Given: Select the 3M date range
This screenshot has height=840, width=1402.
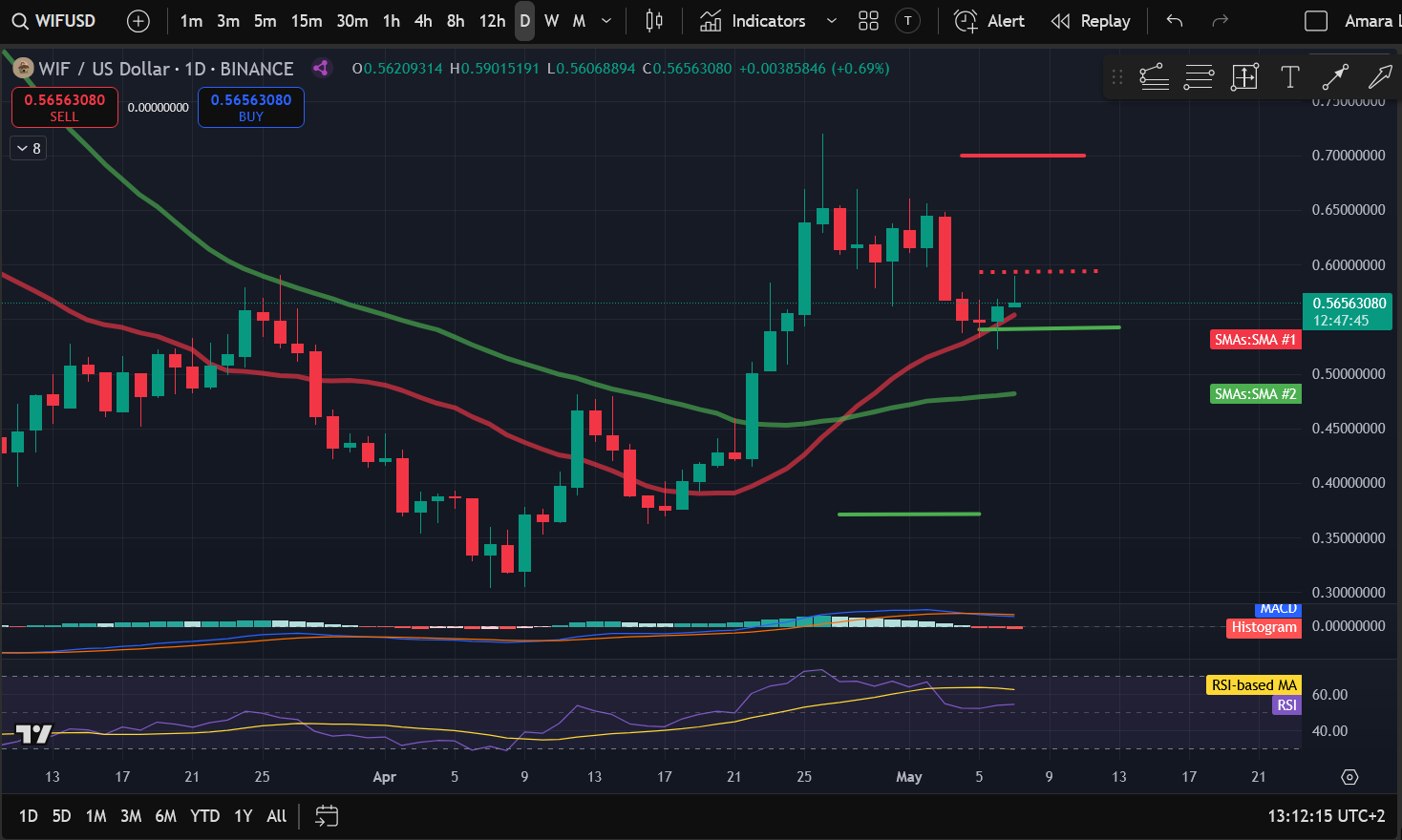Looking at the screenshot, I should click(x=131, y=816).
